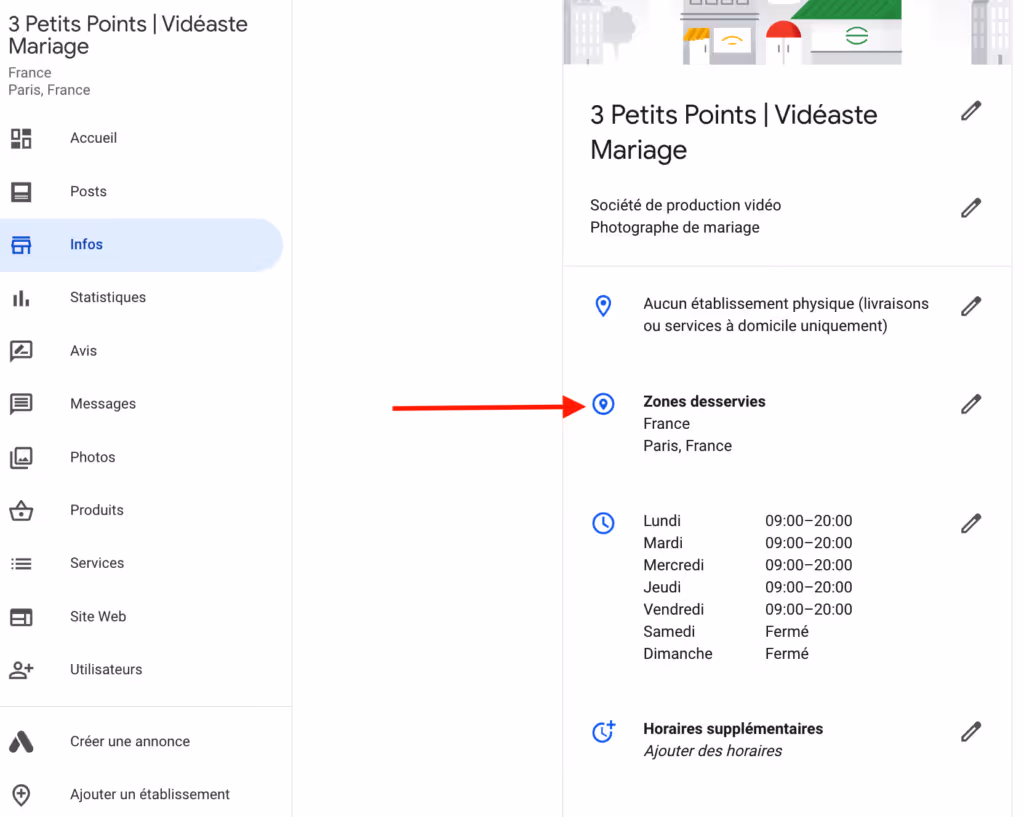Click the Produits basket icon
This screenshot has width=1024, height=817.
point(21,511)
